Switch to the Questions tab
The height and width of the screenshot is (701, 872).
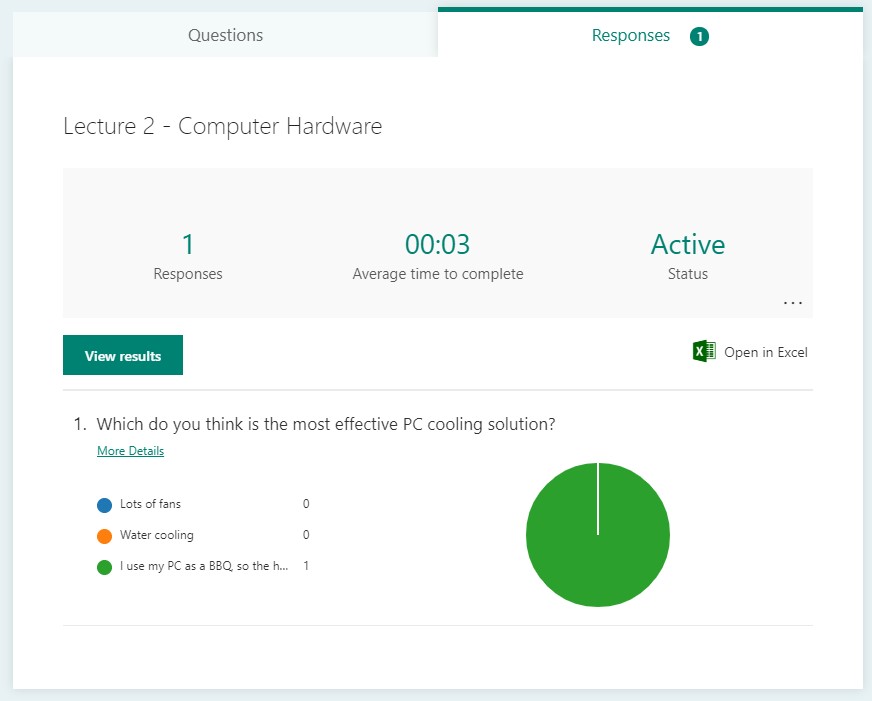pos(225,35)
